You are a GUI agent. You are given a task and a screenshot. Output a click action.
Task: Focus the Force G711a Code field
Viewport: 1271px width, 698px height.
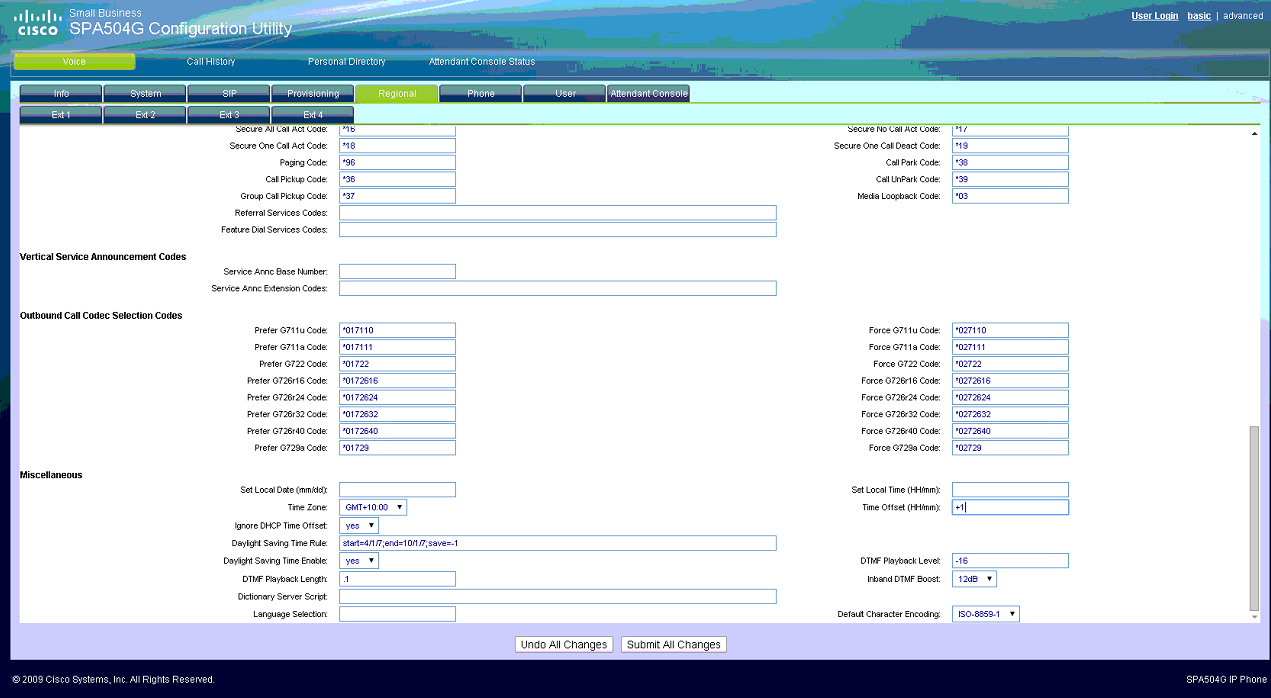1010,347
